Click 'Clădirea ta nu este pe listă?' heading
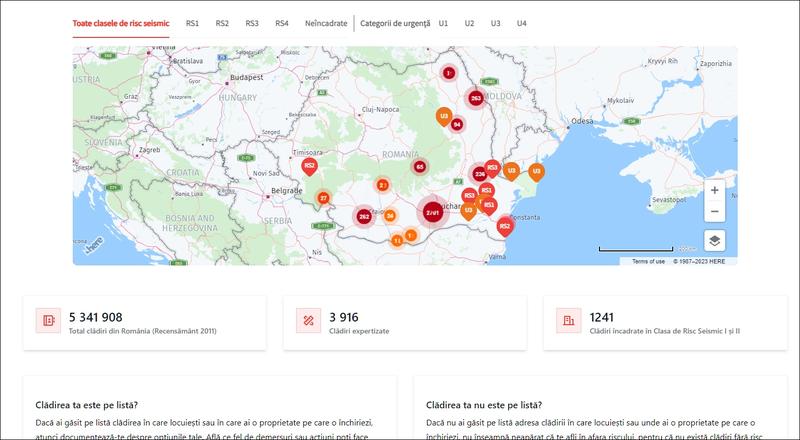This screenshot has width=800, height=440. pos(484,405)
